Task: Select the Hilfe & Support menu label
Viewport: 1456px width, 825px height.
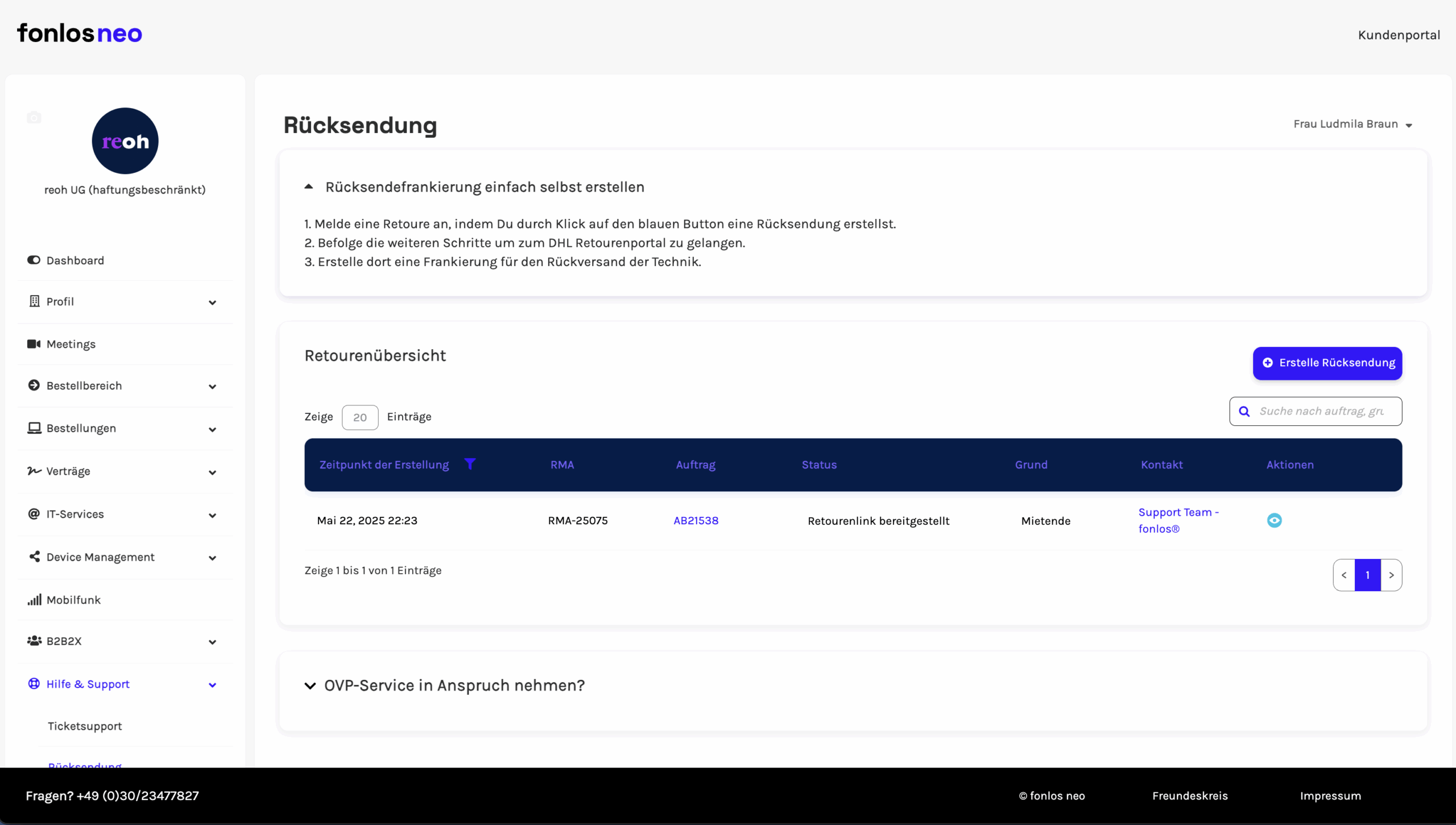Action: (x=88, y=684)
